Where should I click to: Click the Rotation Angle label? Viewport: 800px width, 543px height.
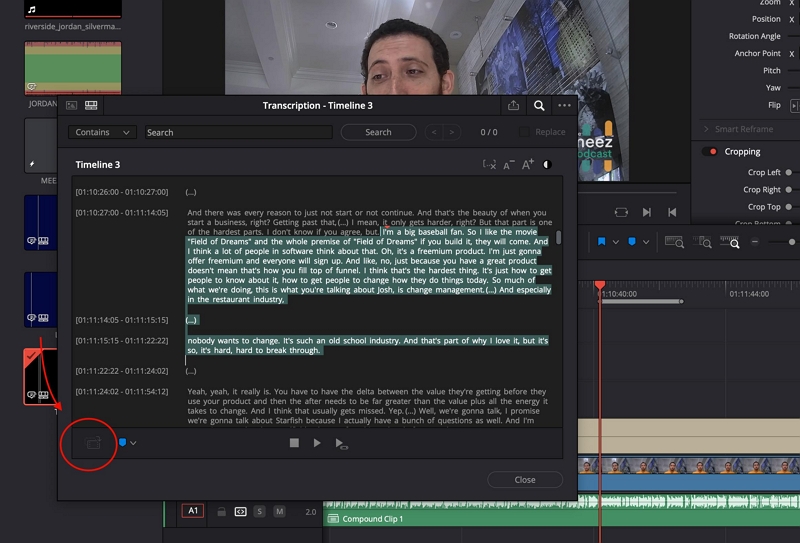(x=755, y=36)
